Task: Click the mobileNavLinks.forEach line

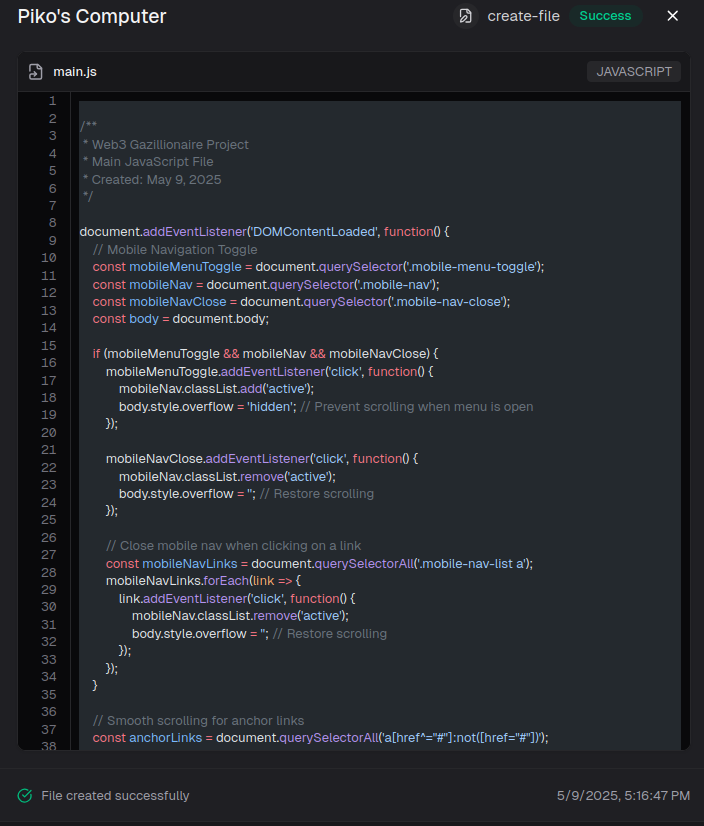Action: coord(203,581)
